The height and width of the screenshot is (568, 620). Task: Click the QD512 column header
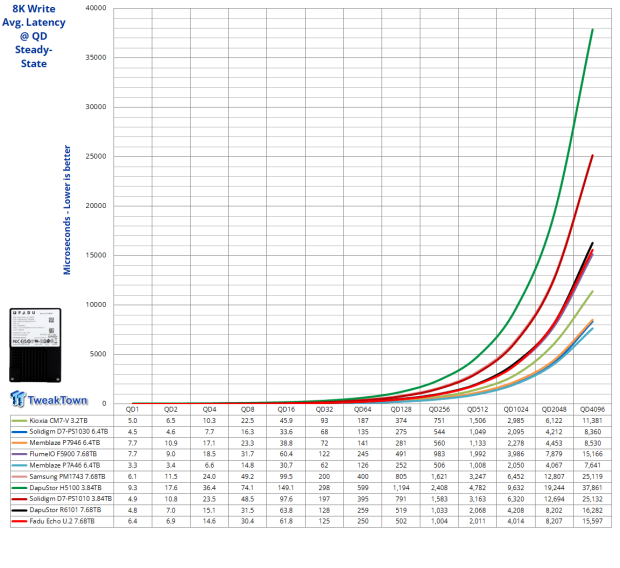(478, 409)
